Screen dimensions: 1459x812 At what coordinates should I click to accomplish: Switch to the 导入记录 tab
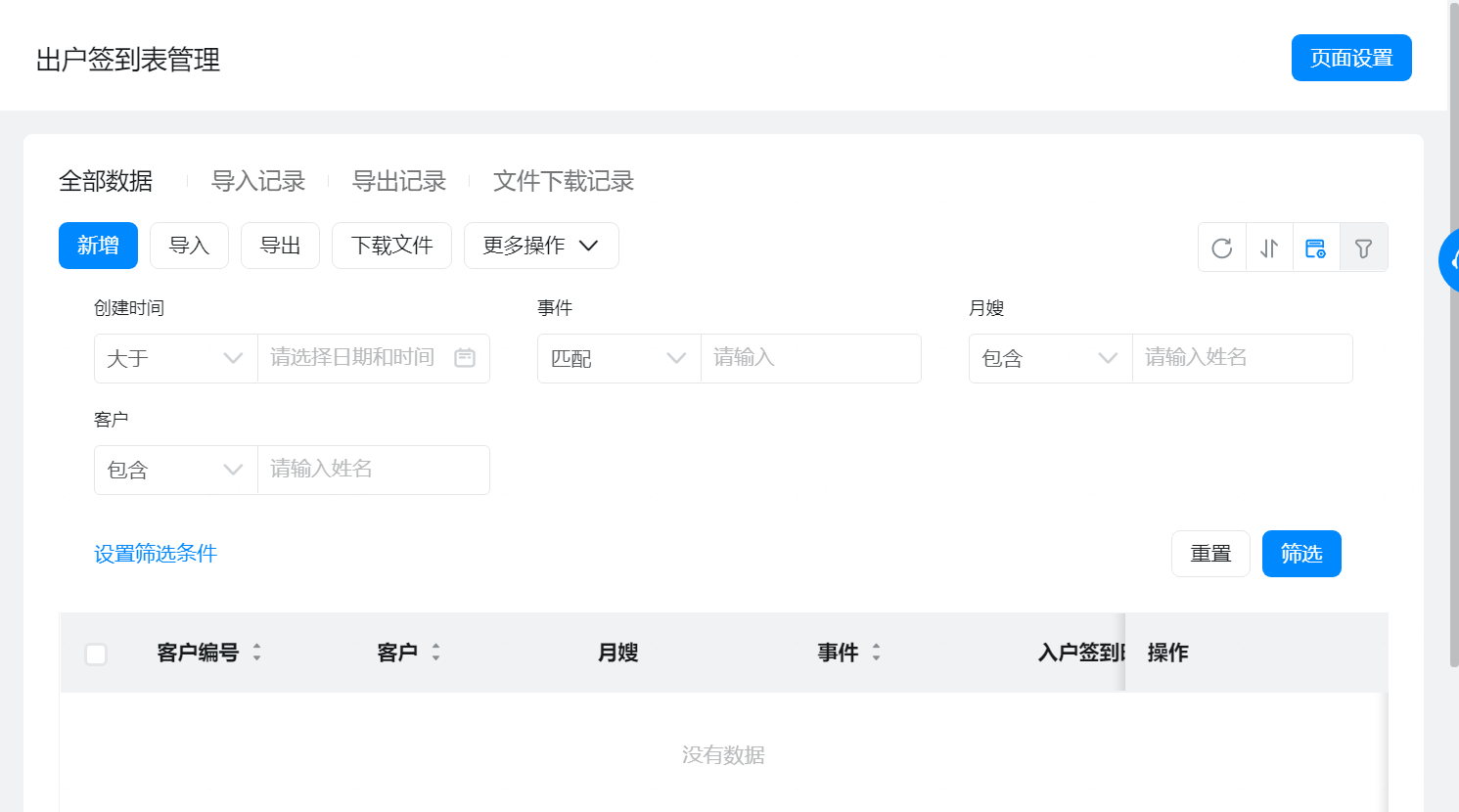pyautogui.click(x=258, y=181)
